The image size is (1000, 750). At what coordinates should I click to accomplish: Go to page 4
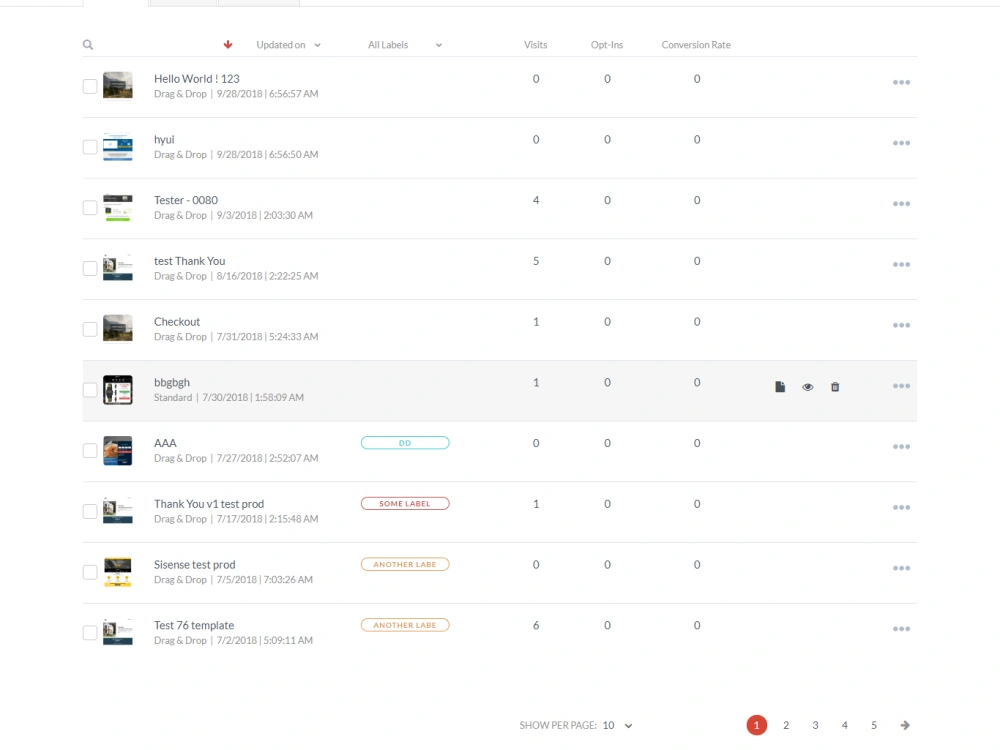844,725
